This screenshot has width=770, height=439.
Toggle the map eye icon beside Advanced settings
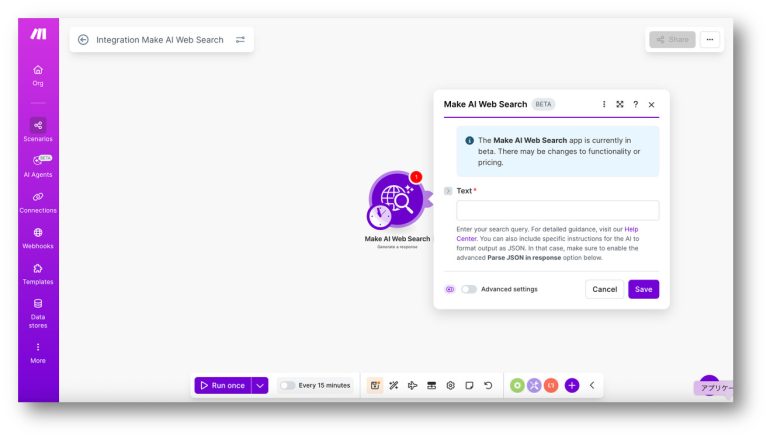(450, 289)
